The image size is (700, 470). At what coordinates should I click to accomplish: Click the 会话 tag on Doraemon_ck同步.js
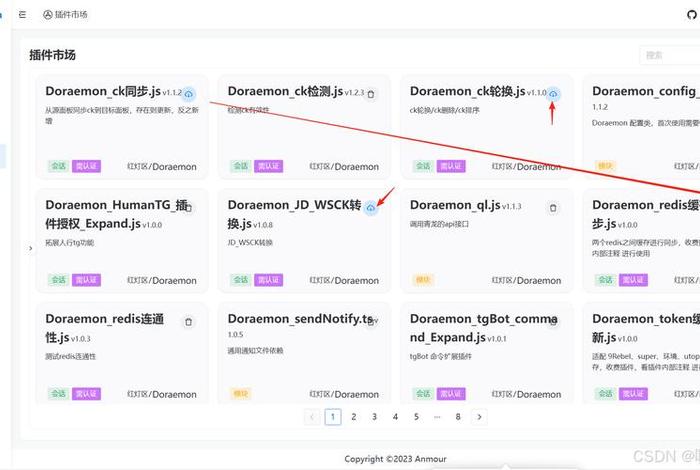coord(58,166)
